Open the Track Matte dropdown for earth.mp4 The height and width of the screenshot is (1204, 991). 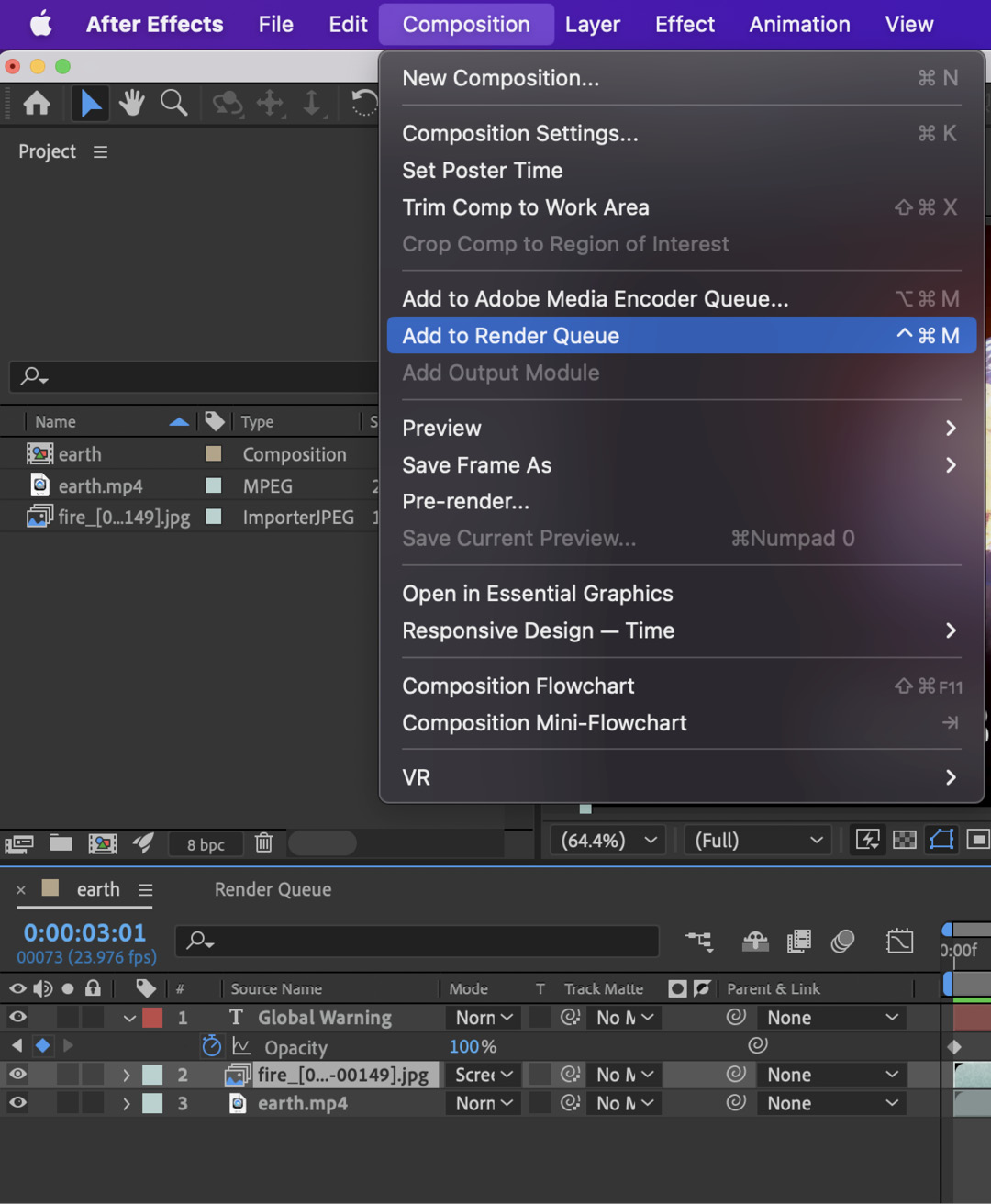point(624,1103)
